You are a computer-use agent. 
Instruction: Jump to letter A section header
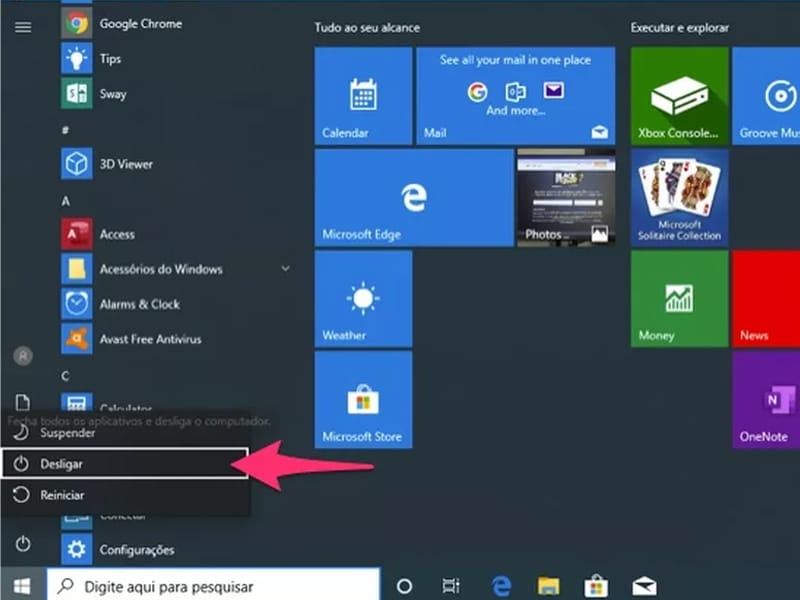pos(66,201)
